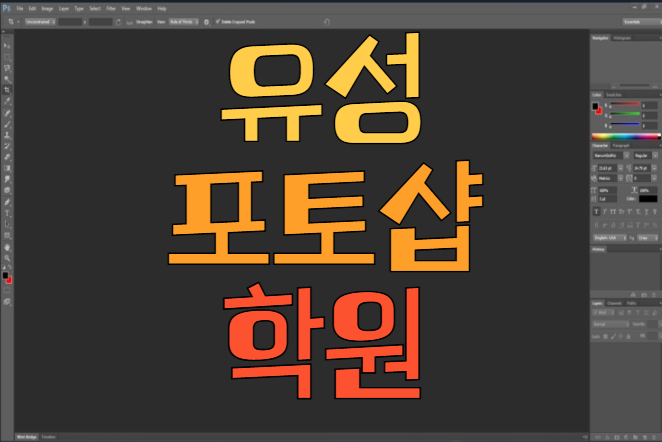Open the Window menu

144,8
